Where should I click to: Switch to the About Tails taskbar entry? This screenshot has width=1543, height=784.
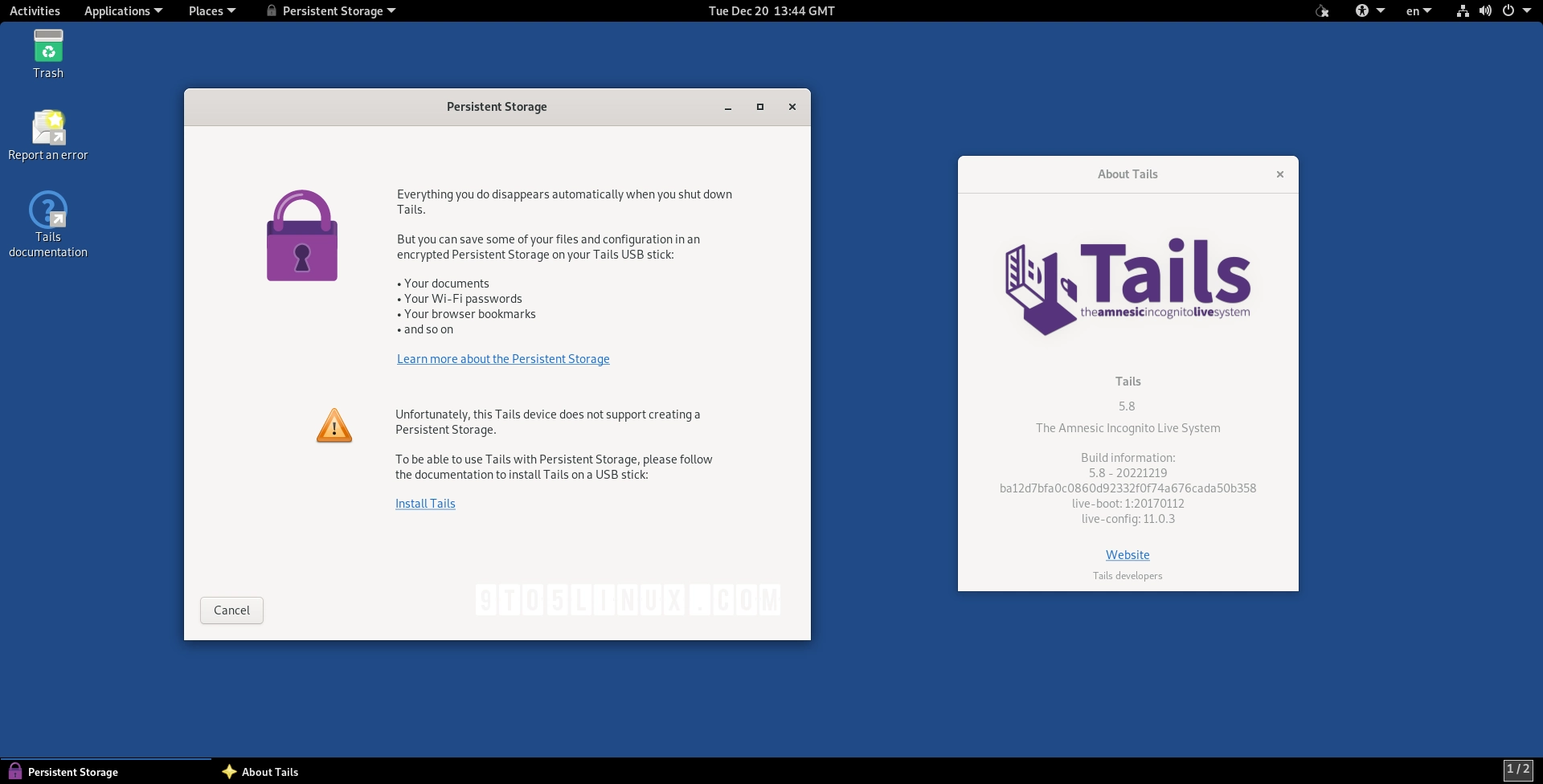coord(269,771)
